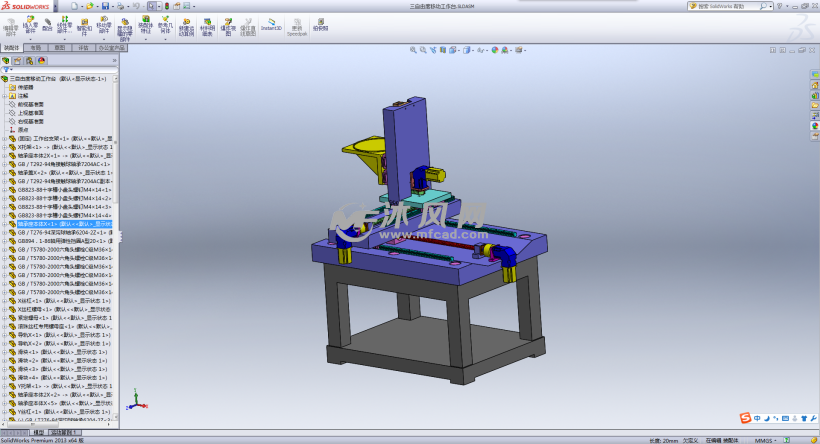Expand the 注解 (Annotations) tree node
This screenshot has width=820, height=444.
pyautogui.click(x=5, y=96)
